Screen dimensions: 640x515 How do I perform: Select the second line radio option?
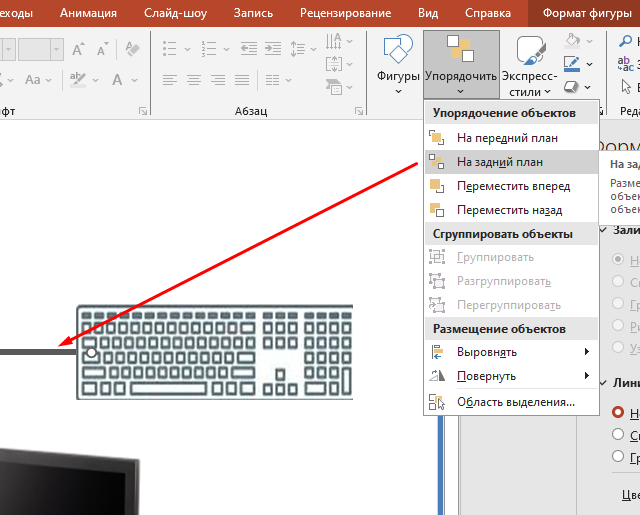pyautogui.click(x=618, y=434)
